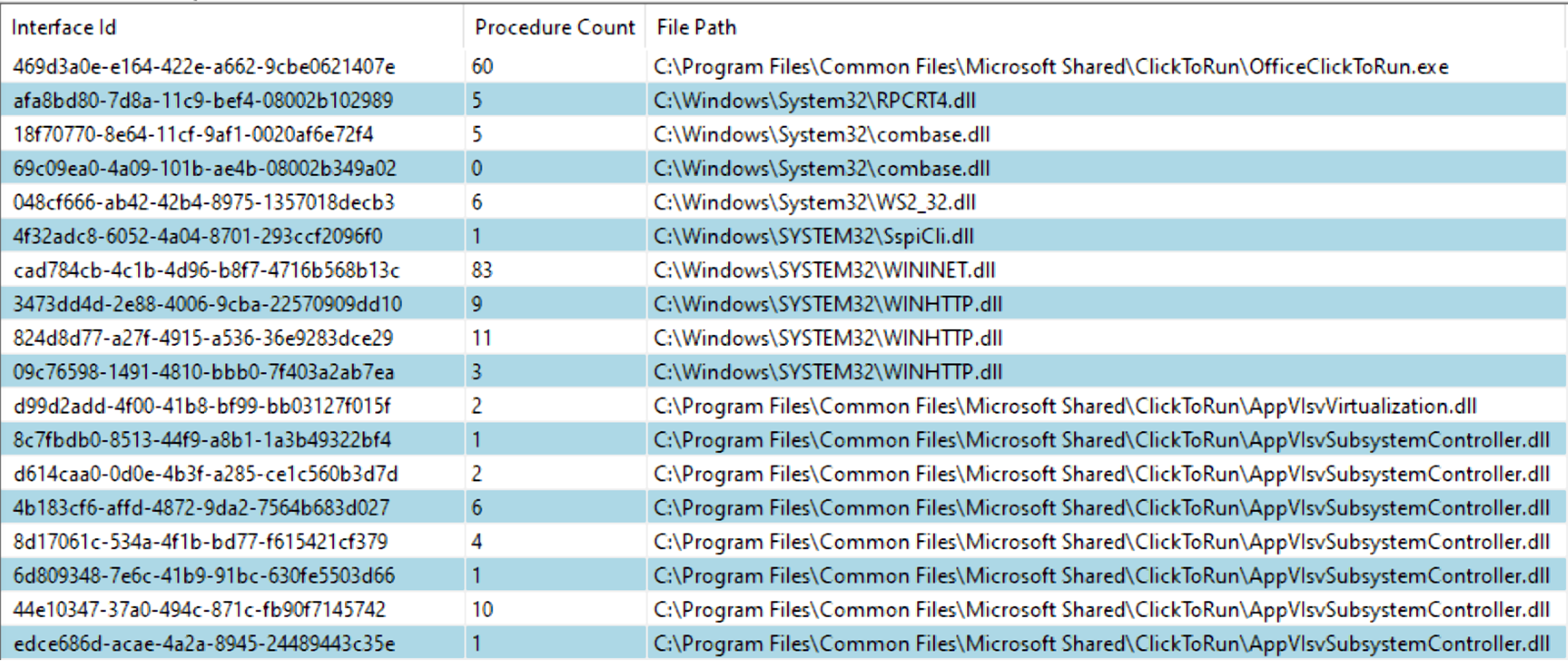Click combase.dll path in 18f70770 row
The height and width of the screenshot is (663, 1568).
click(x=822, y=135)
